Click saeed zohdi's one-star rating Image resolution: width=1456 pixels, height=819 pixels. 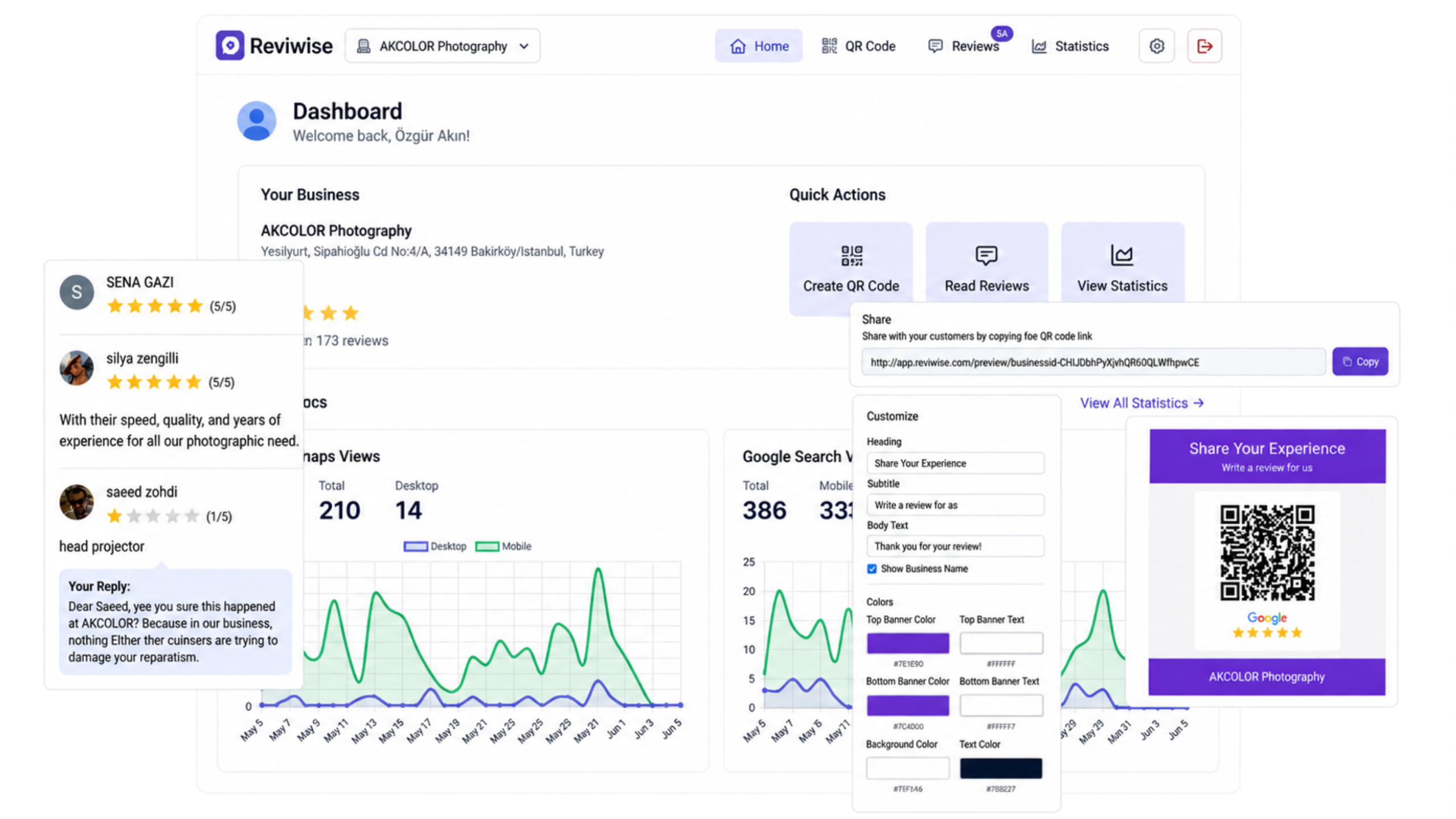(x=153, y=516)
